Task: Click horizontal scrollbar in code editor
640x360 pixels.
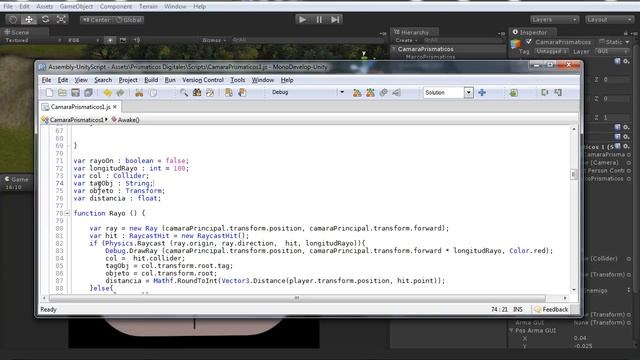Action: pyautogui.click(x=297, y=298)
